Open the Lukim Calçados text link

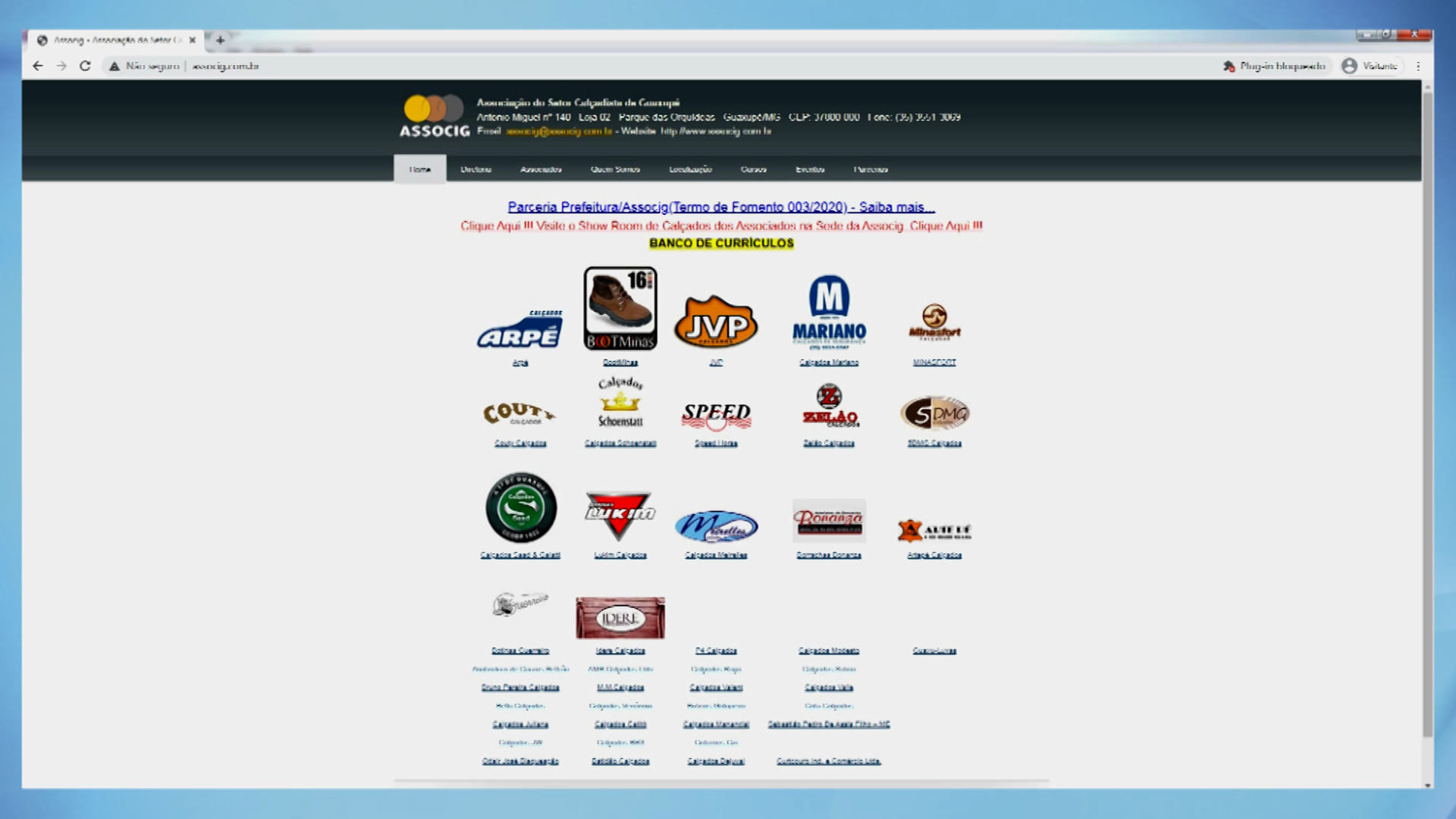[620, 555]
